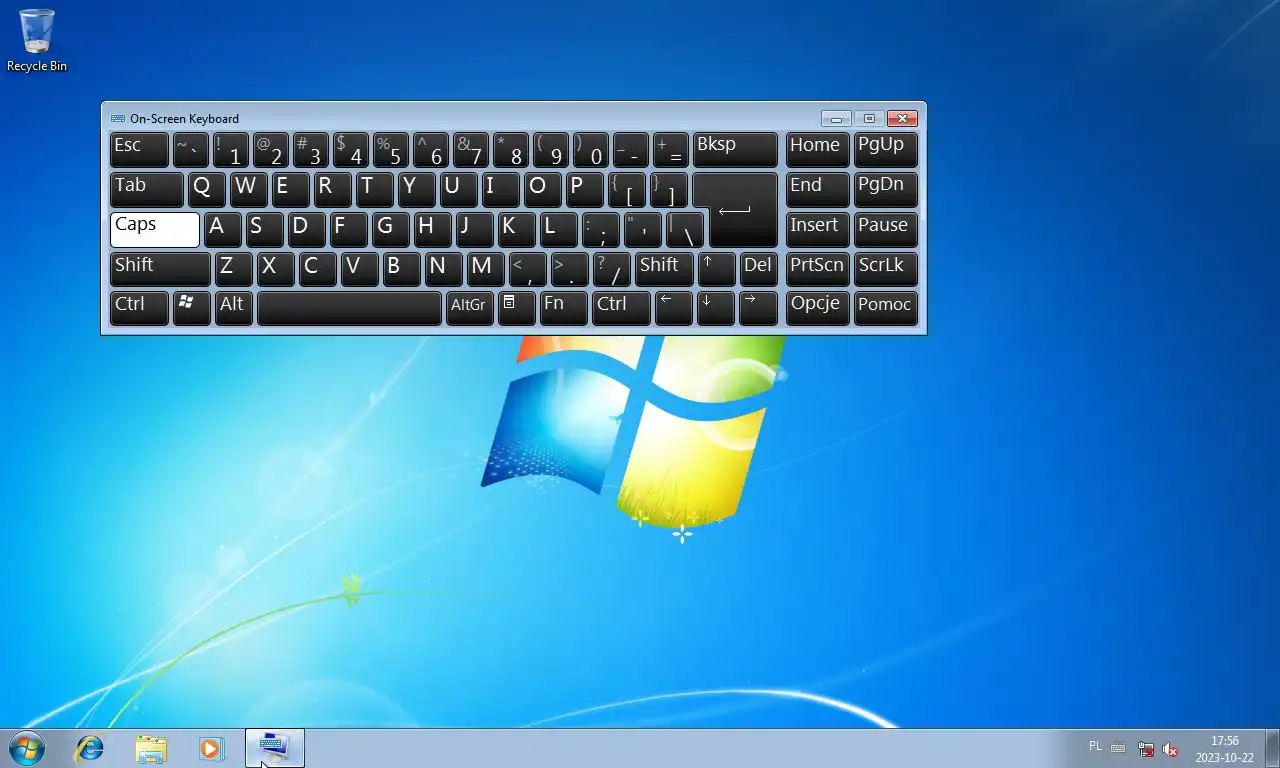The image size is (1280, 768).
Task: Click the number 1 key
Action: [x=231, y=150]
